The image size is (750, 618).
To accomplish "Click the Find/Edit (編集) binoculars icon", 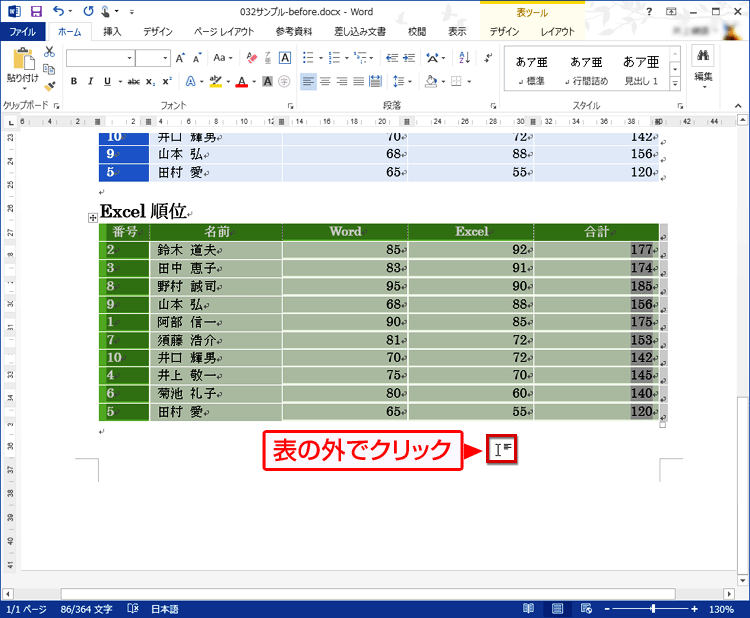I will (703, 56).
